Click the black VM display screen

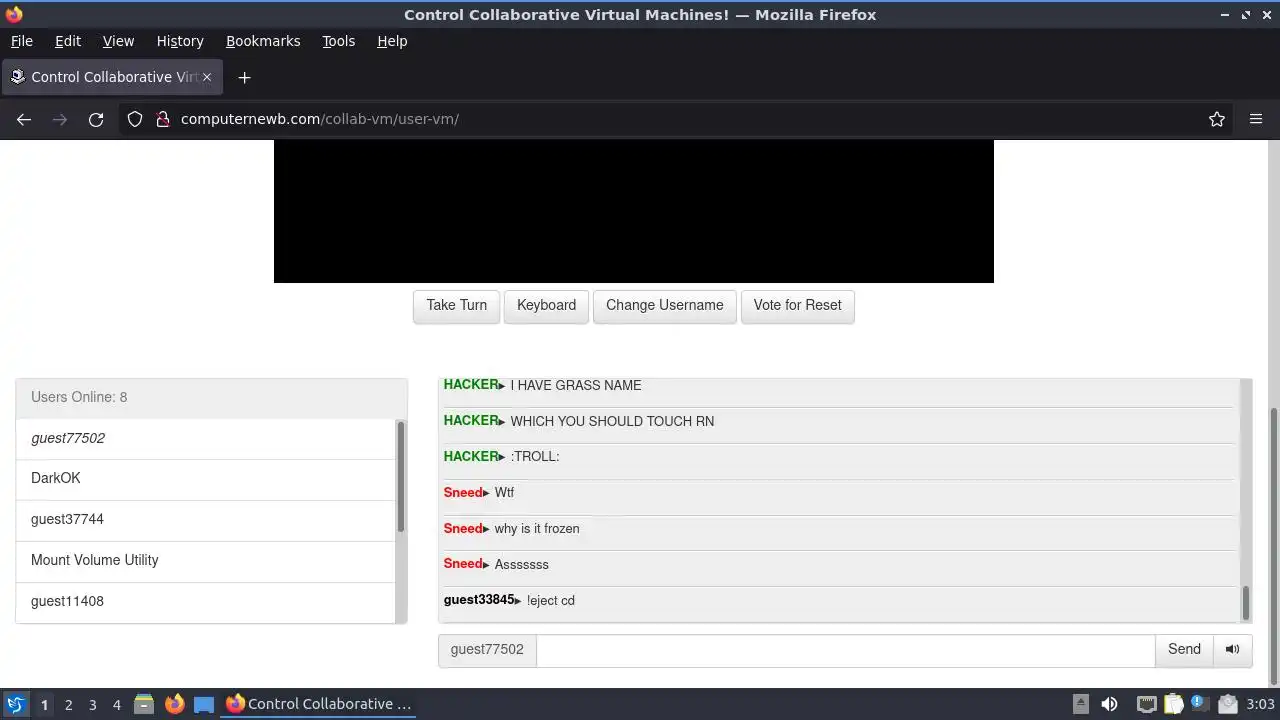[x=634, y=211]
